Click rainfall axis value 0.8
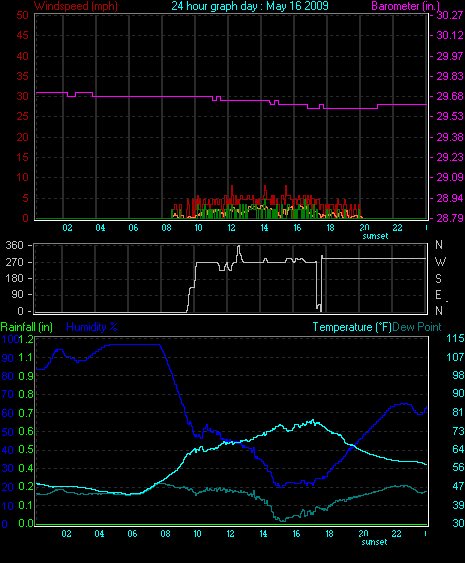 [26, 394]
